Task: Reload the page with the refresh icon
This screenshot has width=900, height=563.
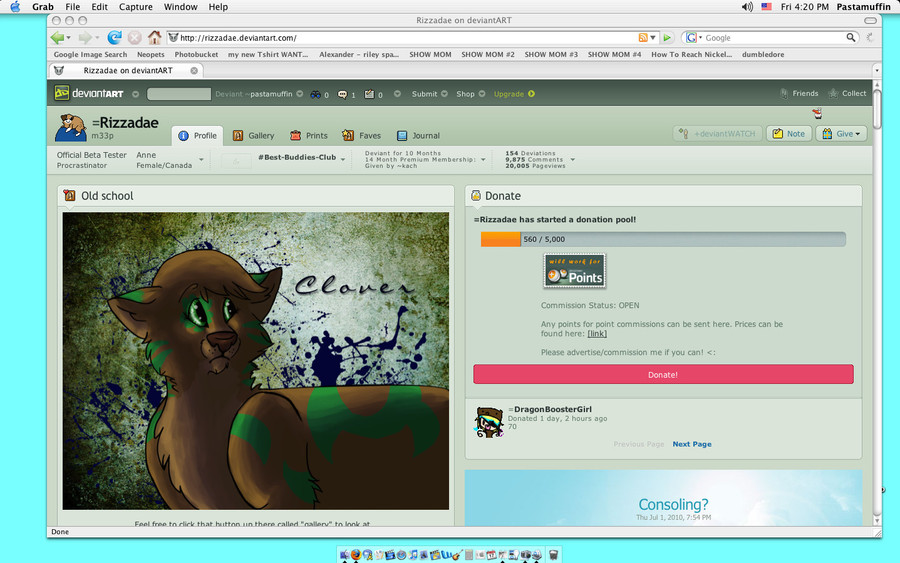Action: point(114,38)
